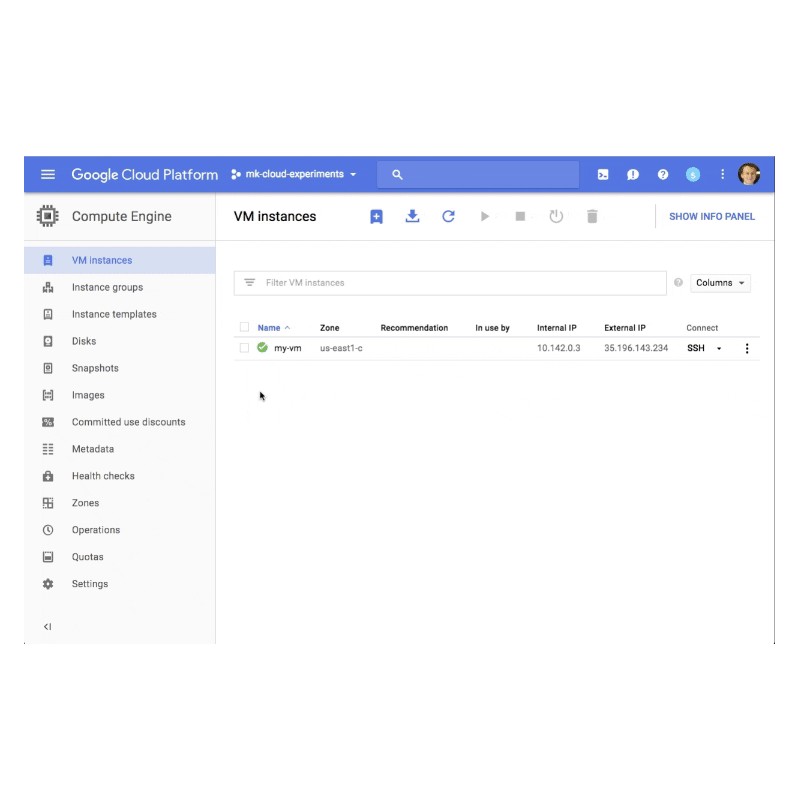This screenshot has width=800, height=800.
Task: Click the Connect column header
Action: click(702, 328)
